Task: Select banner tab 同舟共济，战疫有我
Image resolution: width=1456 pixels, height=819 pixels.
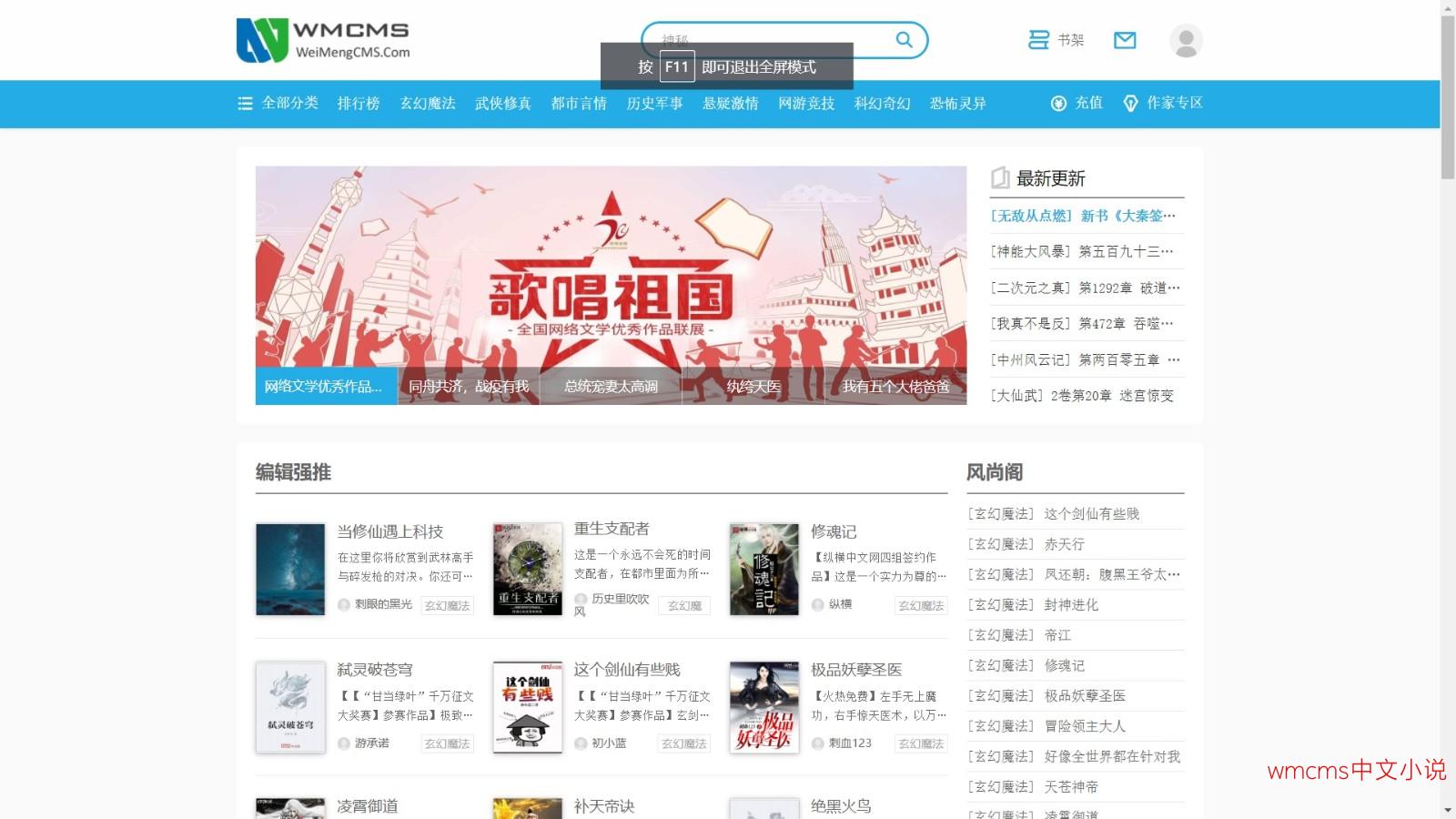Action: coord(469,387)
